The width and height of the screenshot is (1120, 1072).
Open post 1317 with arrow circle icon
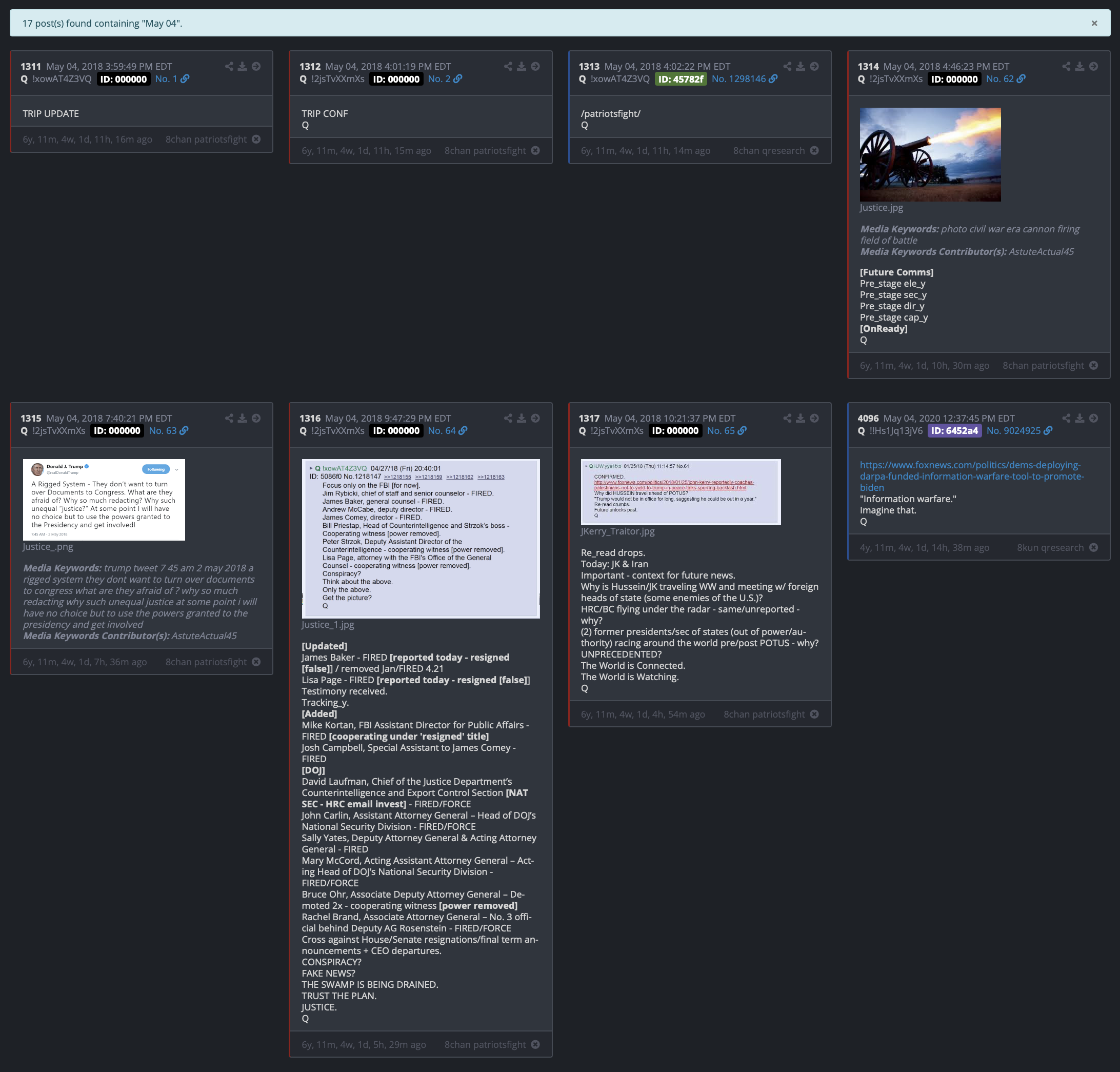point(814,419)
